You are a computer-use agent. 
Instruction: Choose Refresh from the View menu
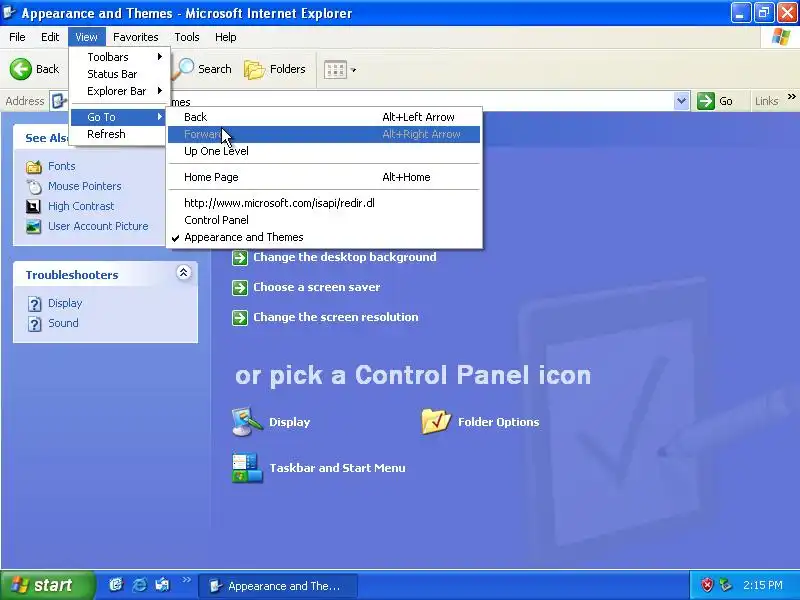[118, 134]
